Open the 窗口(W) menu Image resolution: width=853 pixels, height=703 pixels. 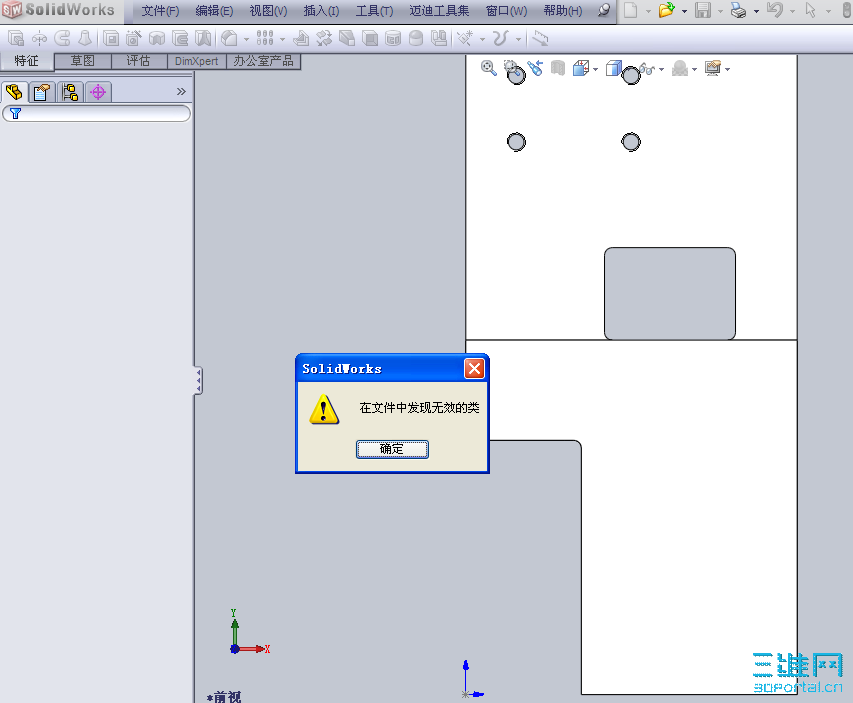click(506, 11)
